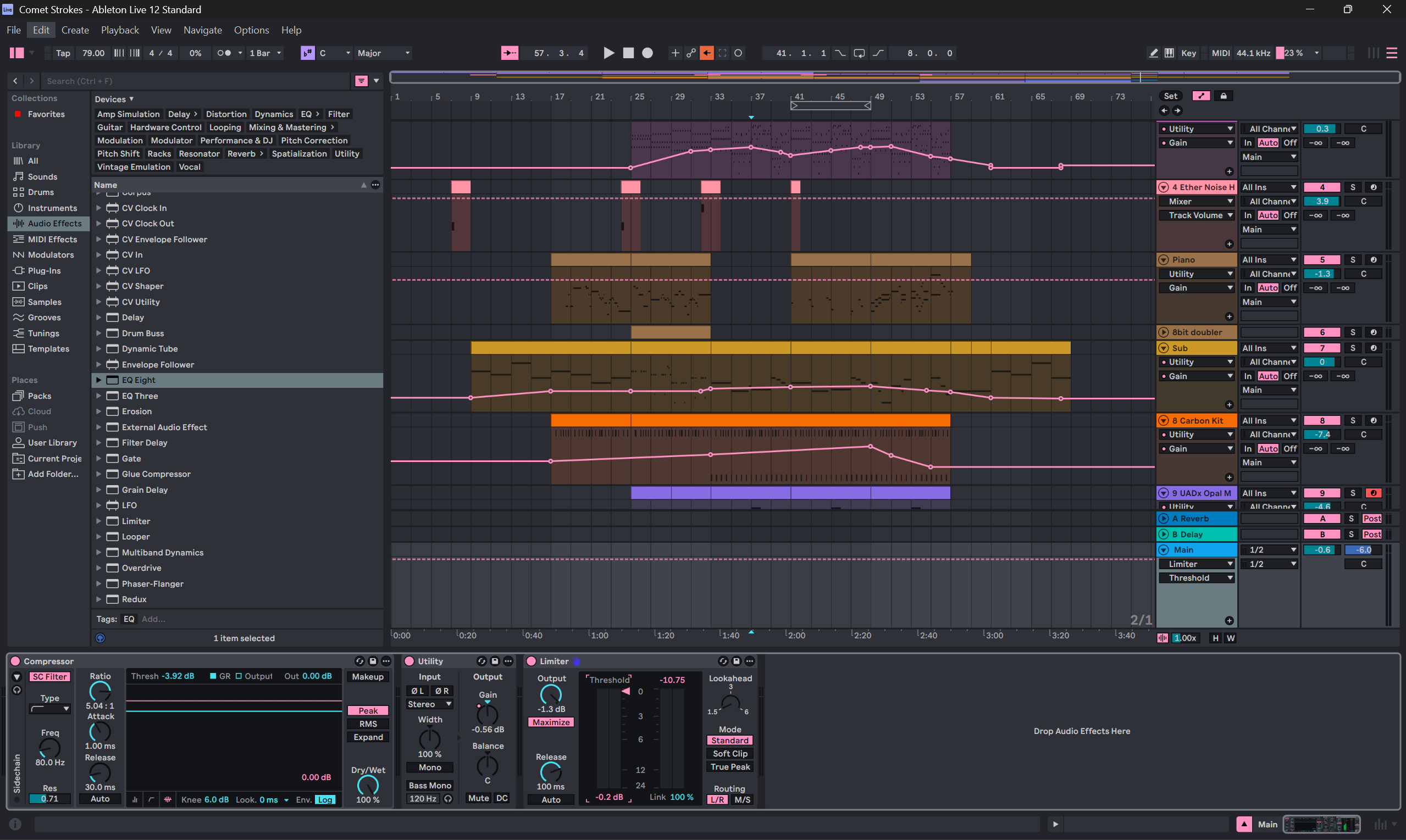
Task: Open the Plug-Ins browser category
Action: click(44, 270)
